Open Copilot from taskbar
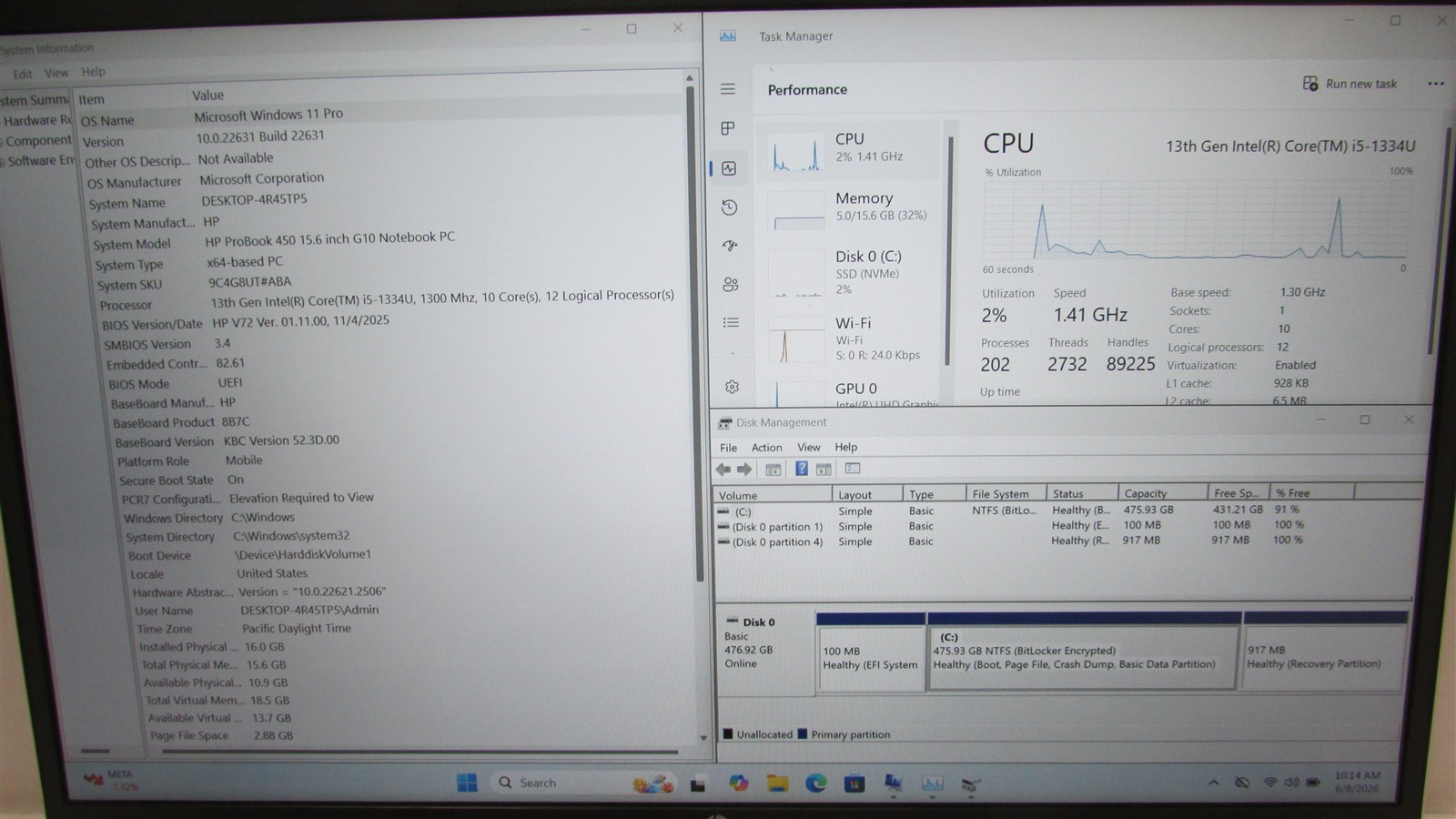Viewport: 1456px width, 819px height. point(738,783)
